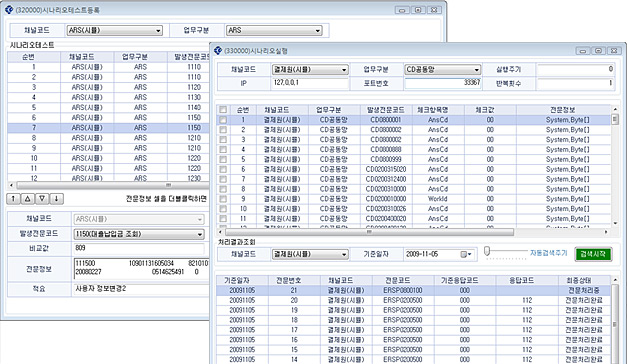Click the 전문정보 text area in 시나리오테스트등록

(x=142, y=269)
